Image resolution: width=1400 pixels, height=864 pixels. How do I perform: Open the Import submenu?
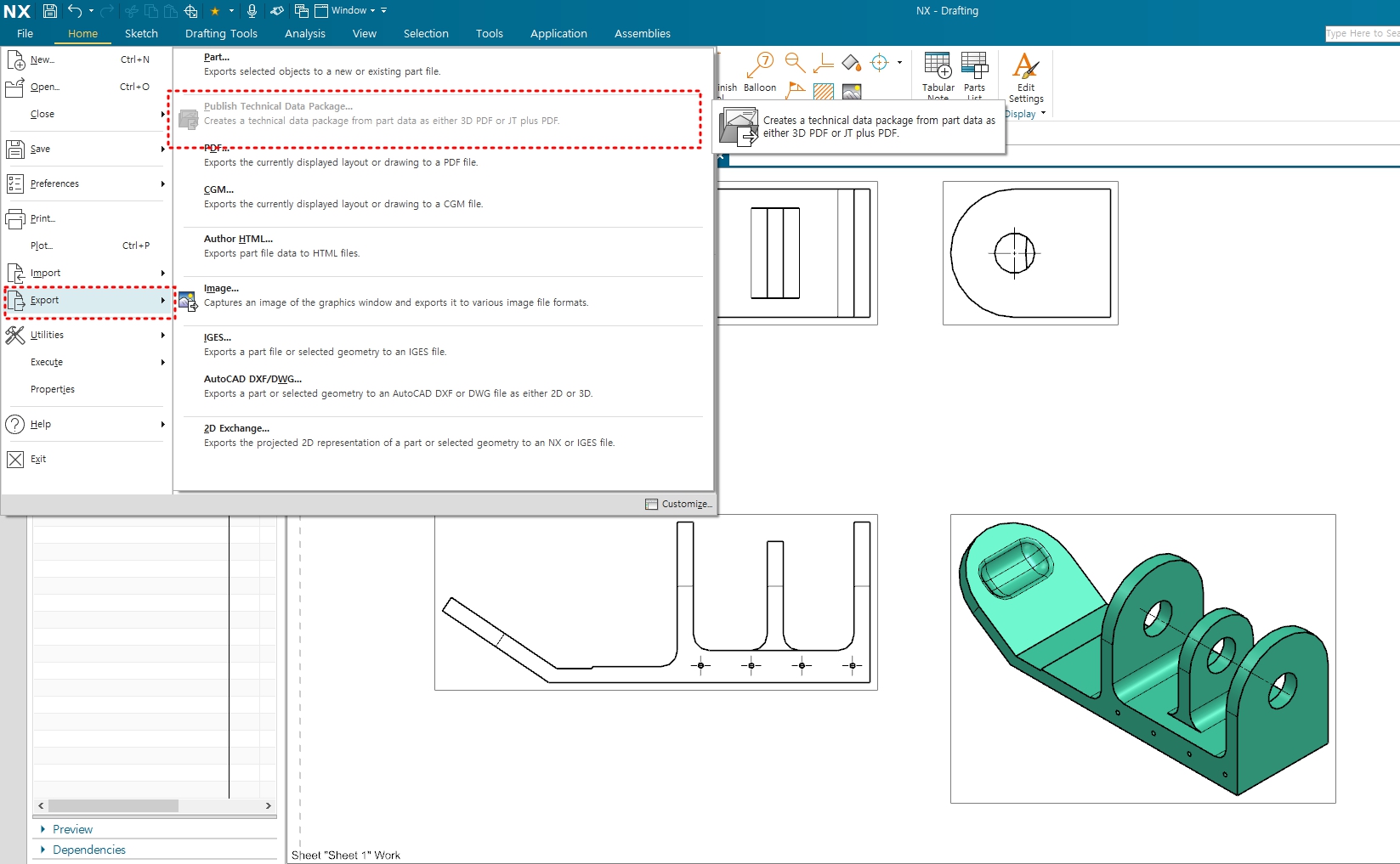[x=85, y=273]
